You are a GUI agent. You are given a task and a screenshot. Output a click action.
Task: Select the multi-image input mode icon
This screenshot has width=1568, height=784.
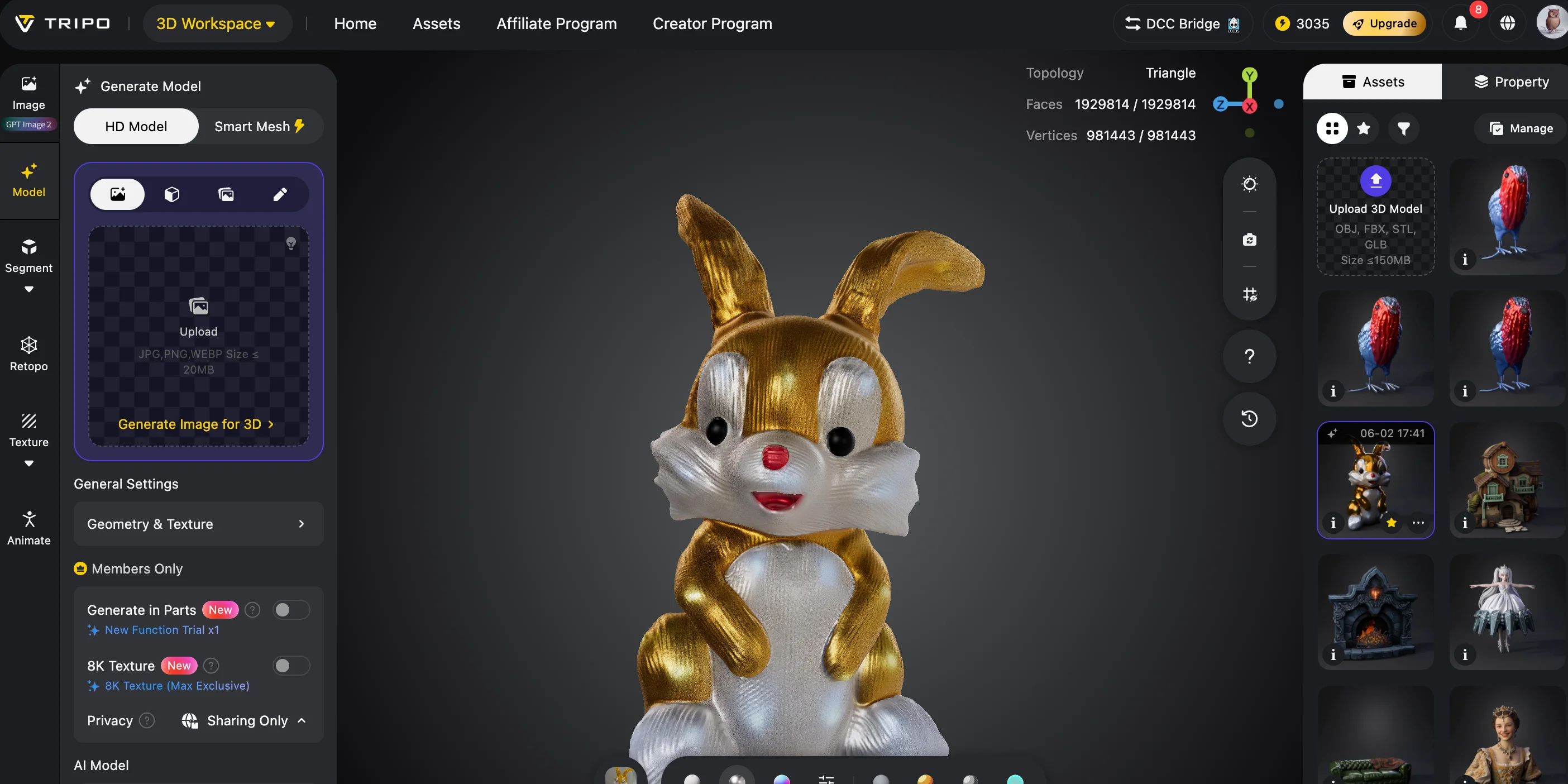(x=226, y=194)
